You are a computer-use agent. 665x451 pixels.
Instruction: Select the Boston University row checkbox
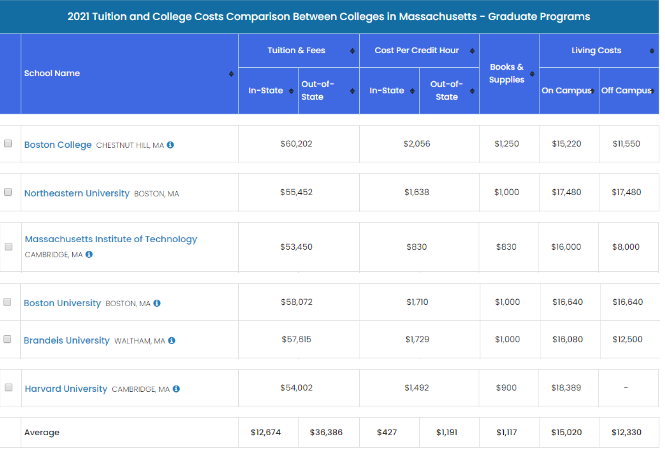7,302
